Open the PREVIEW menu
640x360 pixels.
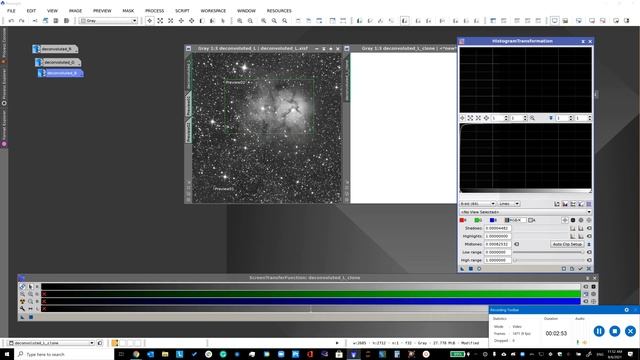(102, 11)
